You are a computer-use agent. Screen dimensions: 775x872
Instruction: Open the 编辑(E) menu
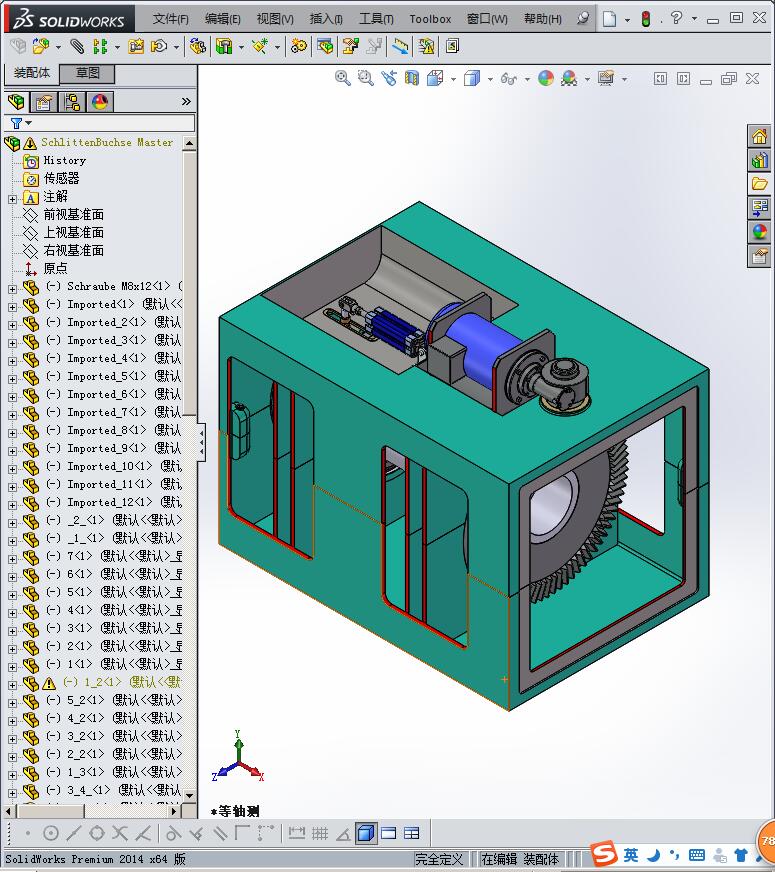[x=222, y=19]
